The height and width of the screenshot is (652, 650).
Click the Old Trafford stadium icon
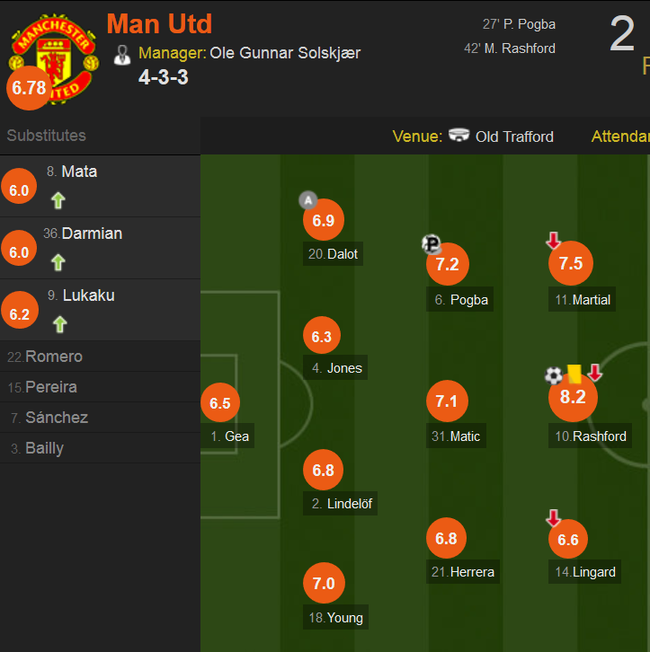click(459, 135)
